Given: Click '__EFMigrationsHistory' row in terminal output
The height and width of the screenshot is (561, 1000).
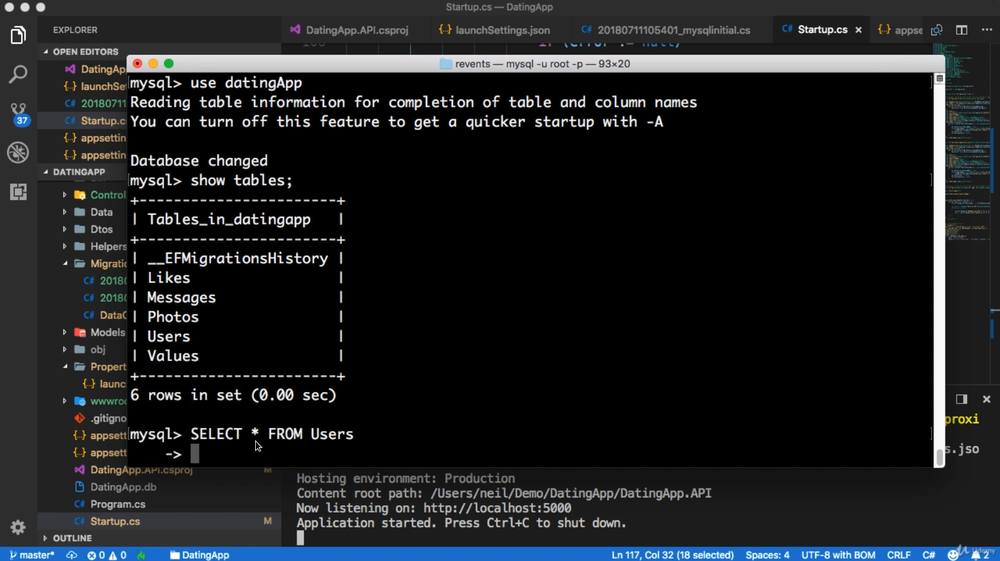Looking at the screenshot, I should (238, 259).
